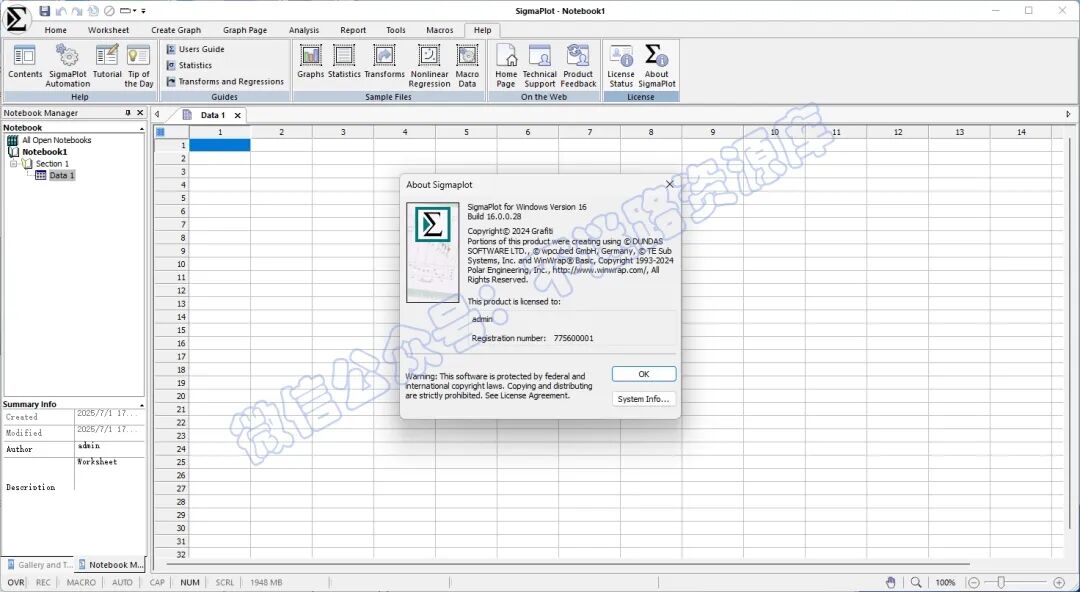Collapse the Summary Info section arrow

tap(141, 405)
